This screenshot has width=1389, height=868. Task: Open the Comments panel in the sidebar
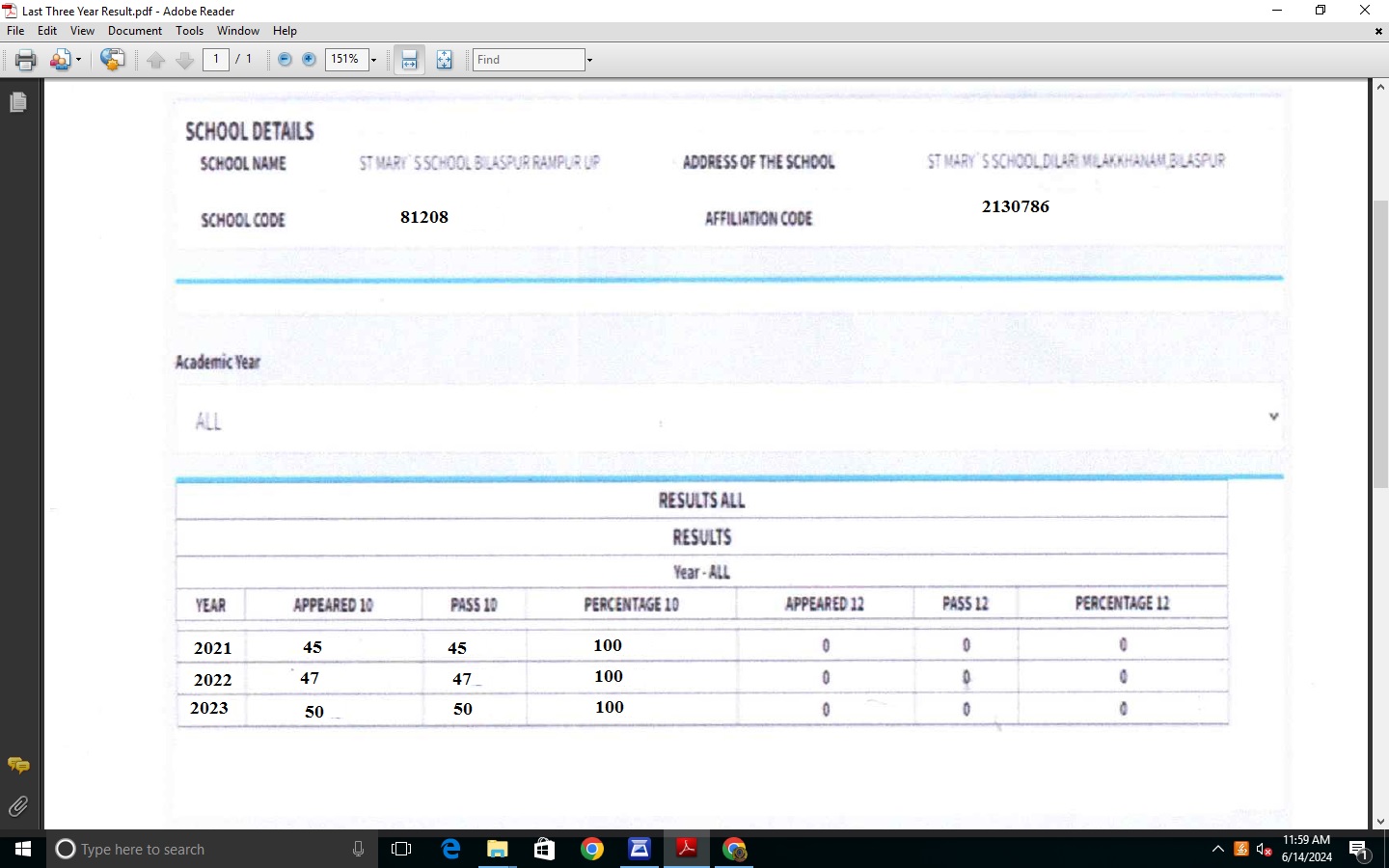pyautogui.click(x=17, y=765)
